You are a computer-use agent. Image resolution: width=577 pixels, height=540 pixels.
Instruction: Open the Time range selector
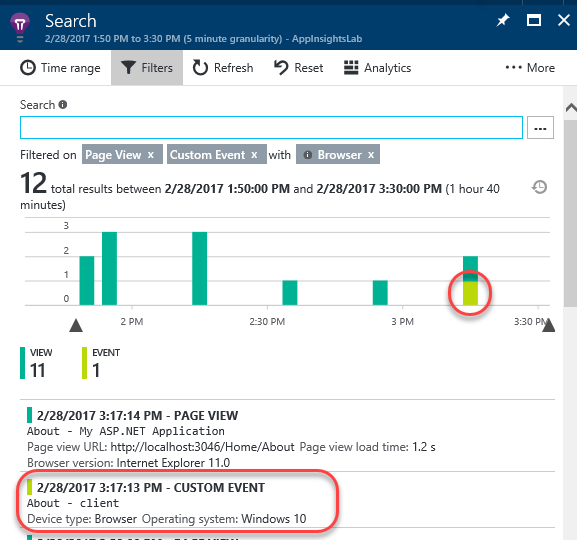coord(60,68)
